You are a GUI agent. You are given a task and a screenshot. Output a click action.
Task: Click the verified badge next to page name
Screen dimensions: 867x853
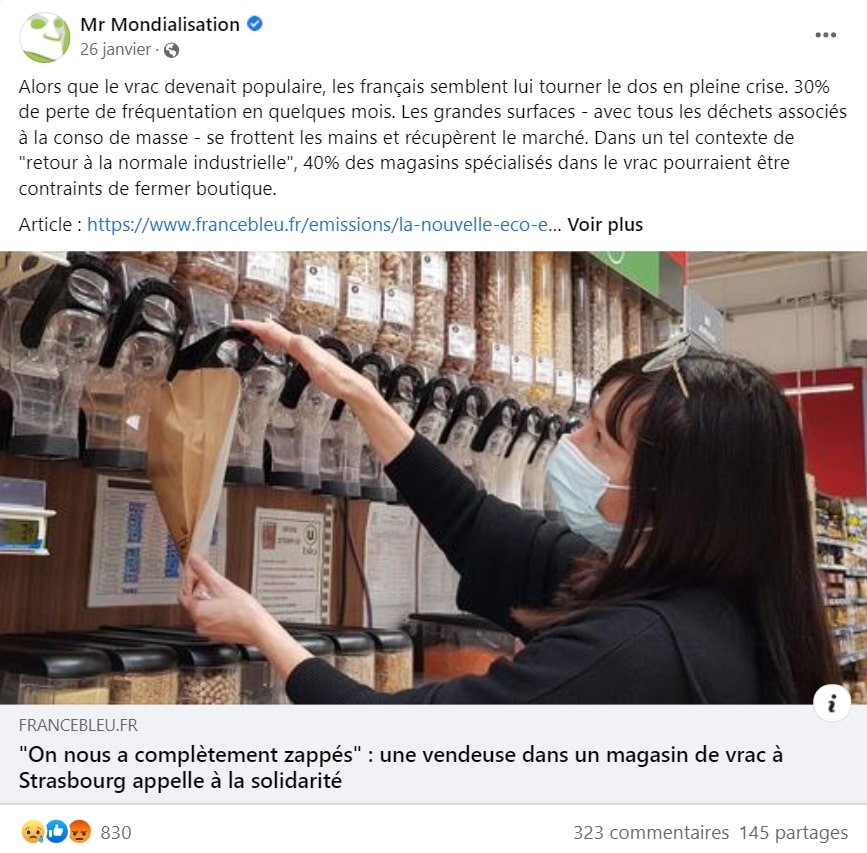[x=254, y=24]
